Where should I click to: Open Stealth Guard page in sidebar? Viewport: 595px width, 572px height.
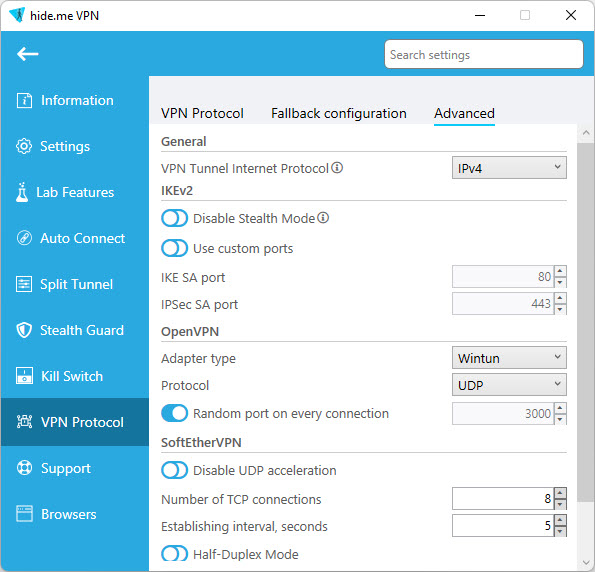(75, 330)
